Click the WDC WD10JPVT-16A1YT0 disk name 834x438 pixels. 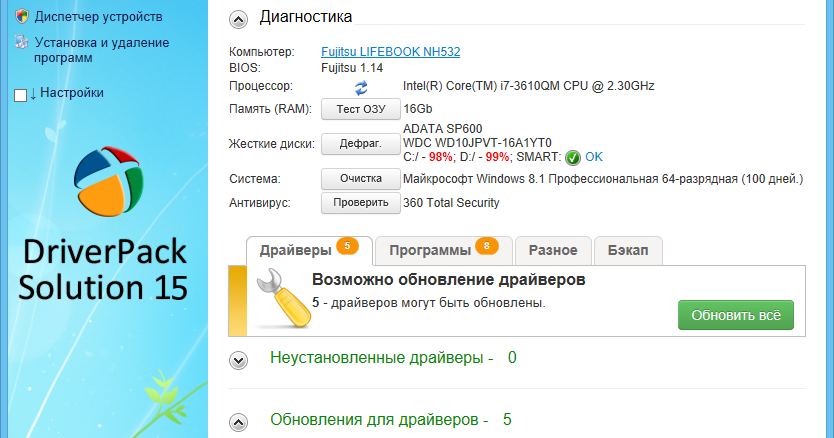pyautogui.click(x=477, y=143)
